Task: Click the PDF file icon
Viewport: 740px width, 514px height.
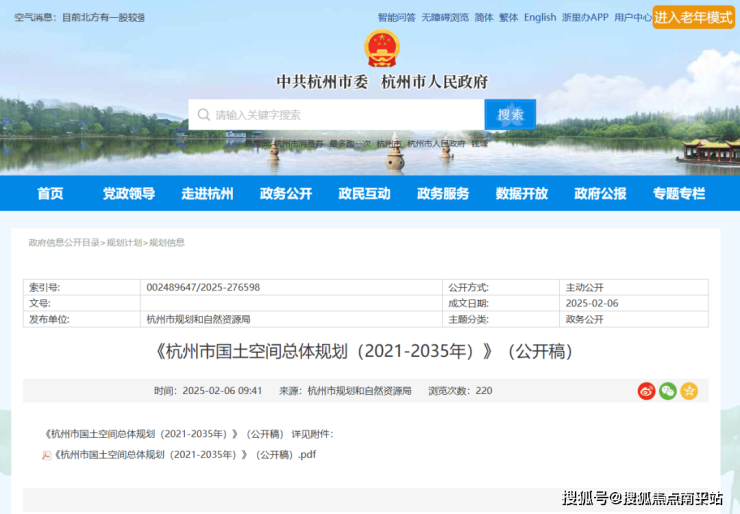Action: pos(46,455)
